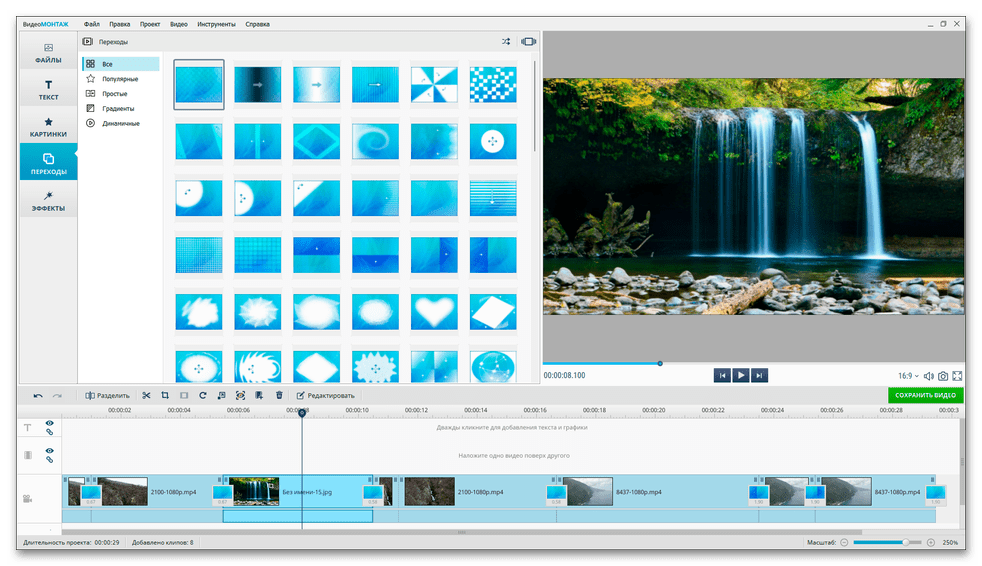Click the green Сохранить видео button

coord(924,395)
